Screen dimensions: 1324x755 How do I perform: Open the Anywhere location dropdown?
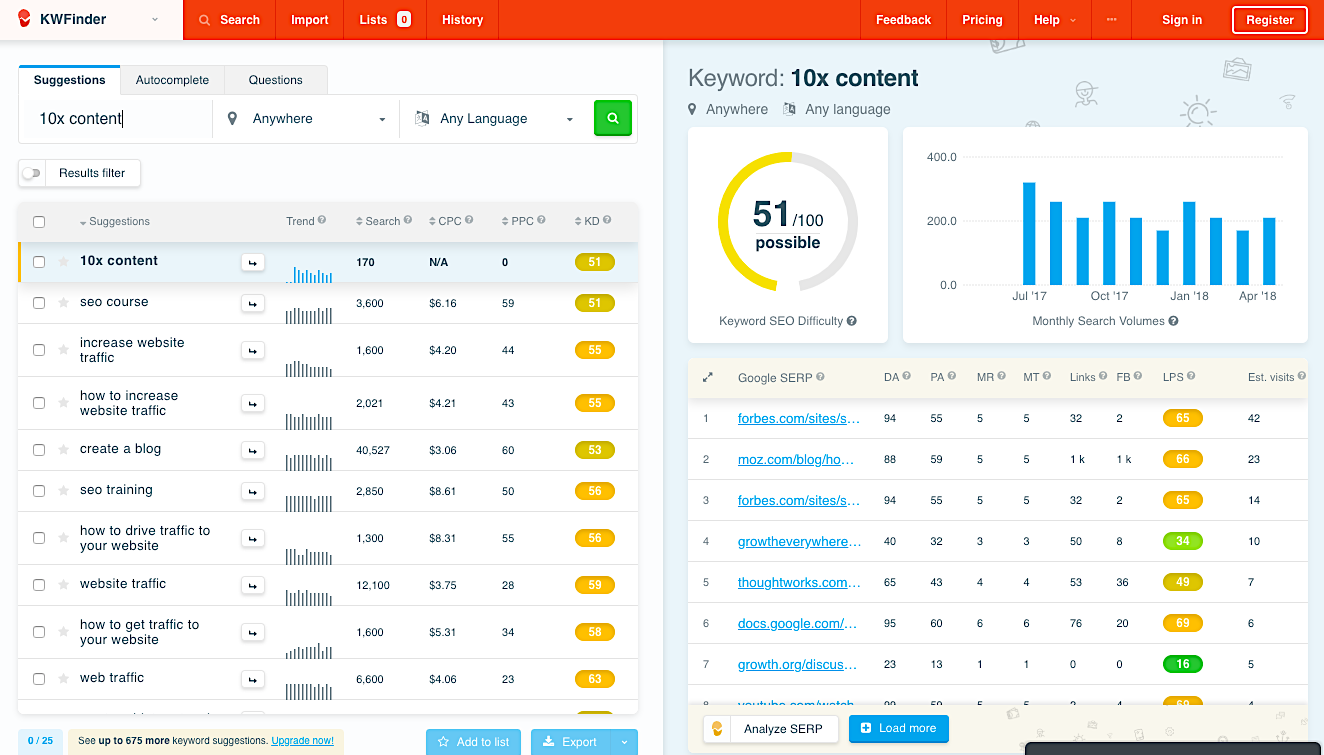click(x=306, y=118)
